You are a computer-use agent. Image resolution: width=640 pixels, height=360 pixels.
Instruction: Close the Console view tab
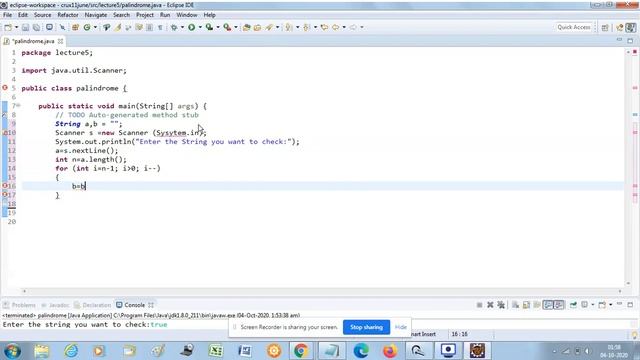click(151, 305)
